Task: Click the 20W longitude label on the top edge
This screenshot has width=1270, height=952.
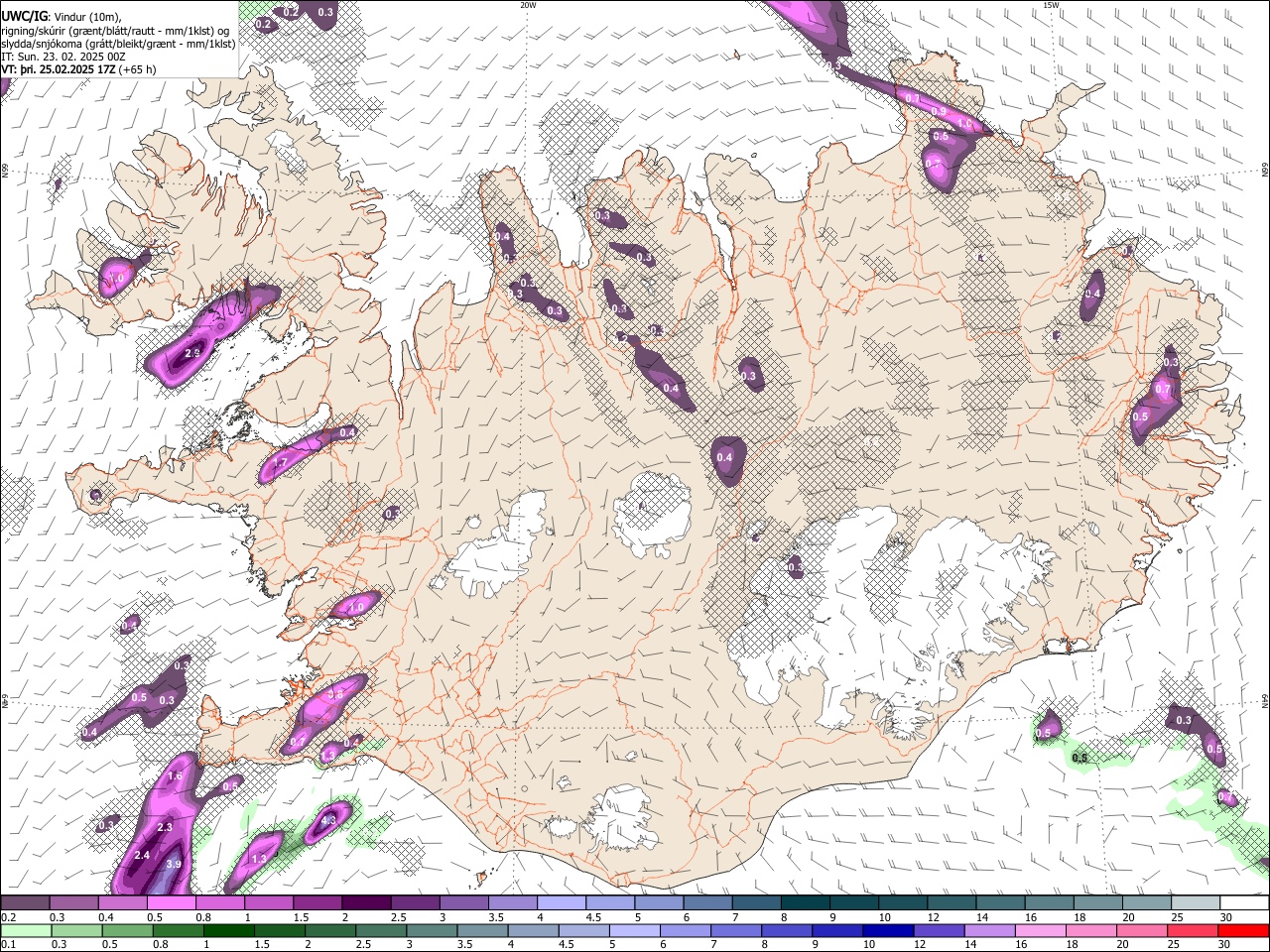Action: click(x=528, y=5)
